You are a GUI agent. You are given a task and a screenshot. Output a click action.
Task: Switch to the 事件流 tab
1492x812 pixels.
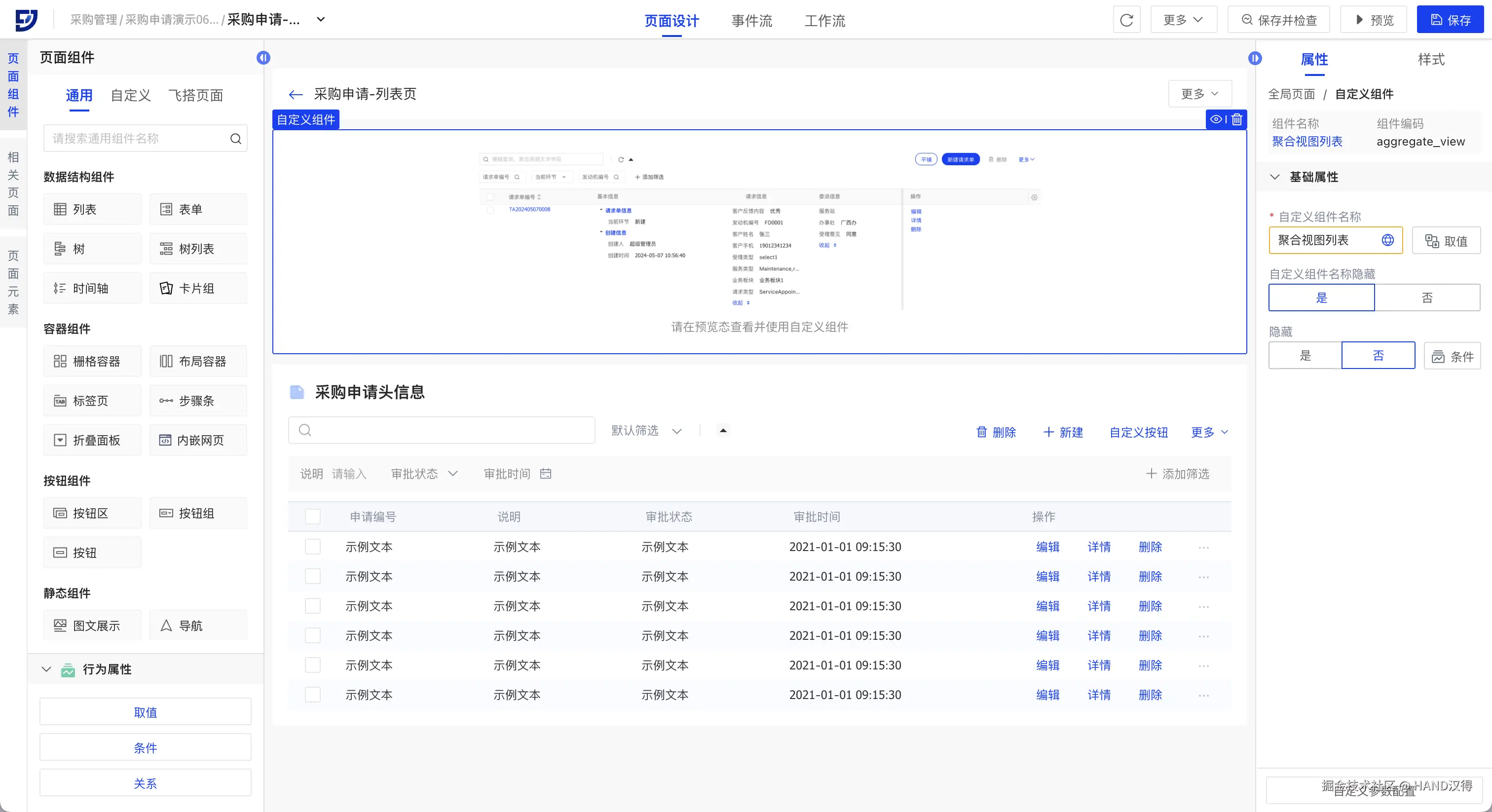[751, 21]
